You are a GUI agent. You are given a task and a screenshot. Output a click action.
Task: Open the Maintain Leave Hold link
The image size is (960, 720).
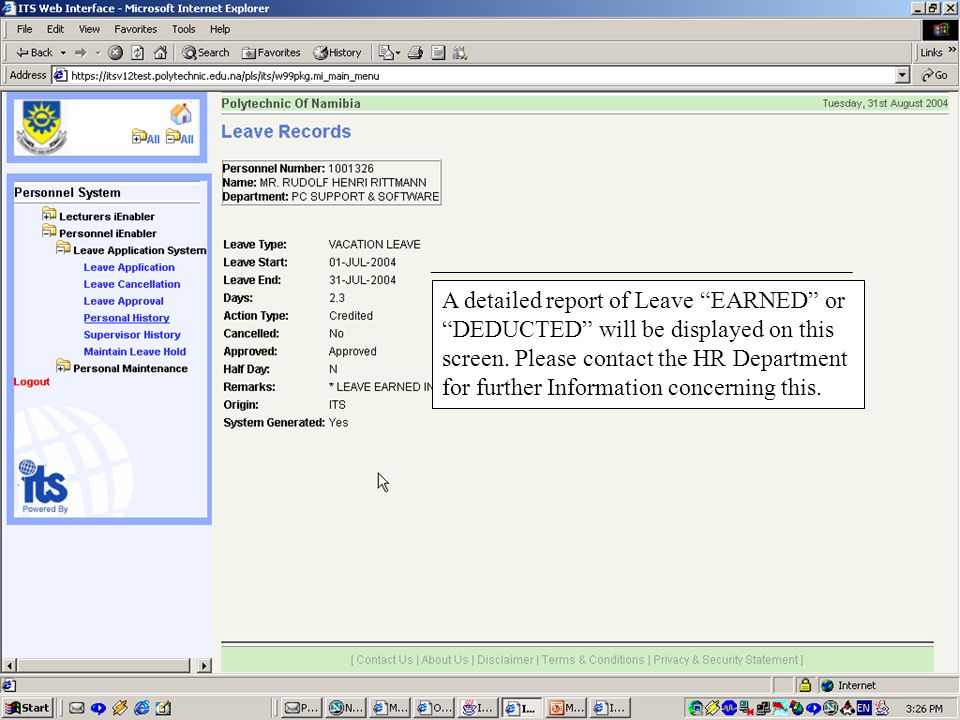(x=135, y=351)
